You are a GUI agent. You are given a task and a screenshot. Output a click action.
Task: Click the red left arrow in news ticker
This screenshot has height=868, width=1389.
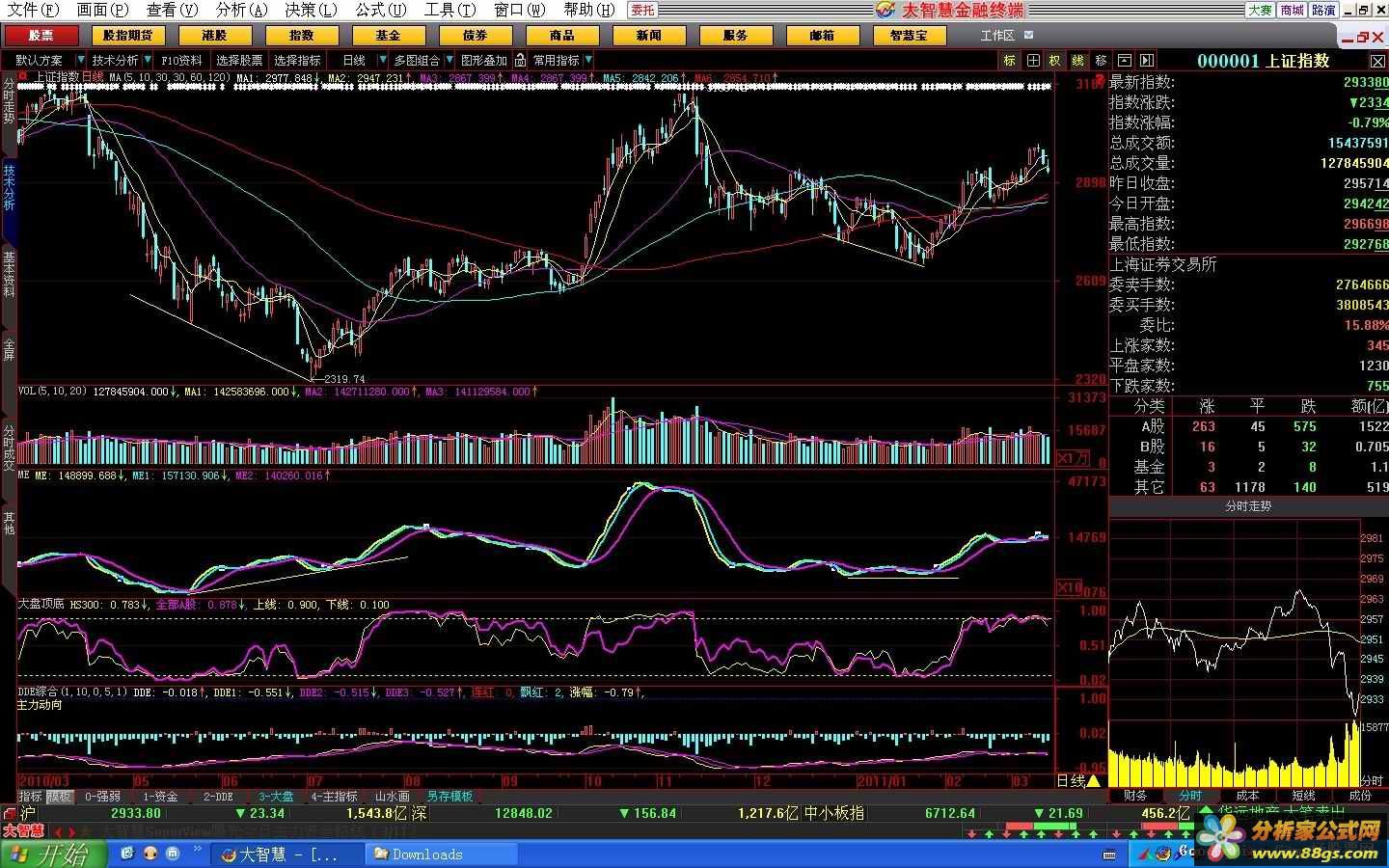coord(58,831)
